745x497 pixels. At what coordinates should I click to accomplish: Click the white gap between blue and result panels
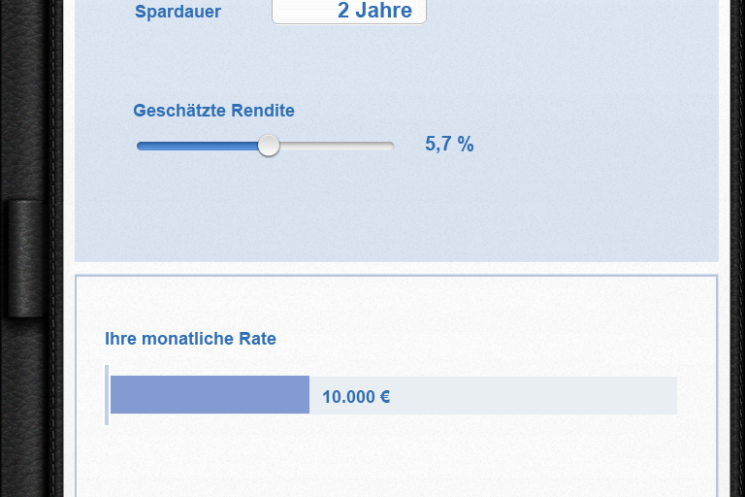[396, 268]
